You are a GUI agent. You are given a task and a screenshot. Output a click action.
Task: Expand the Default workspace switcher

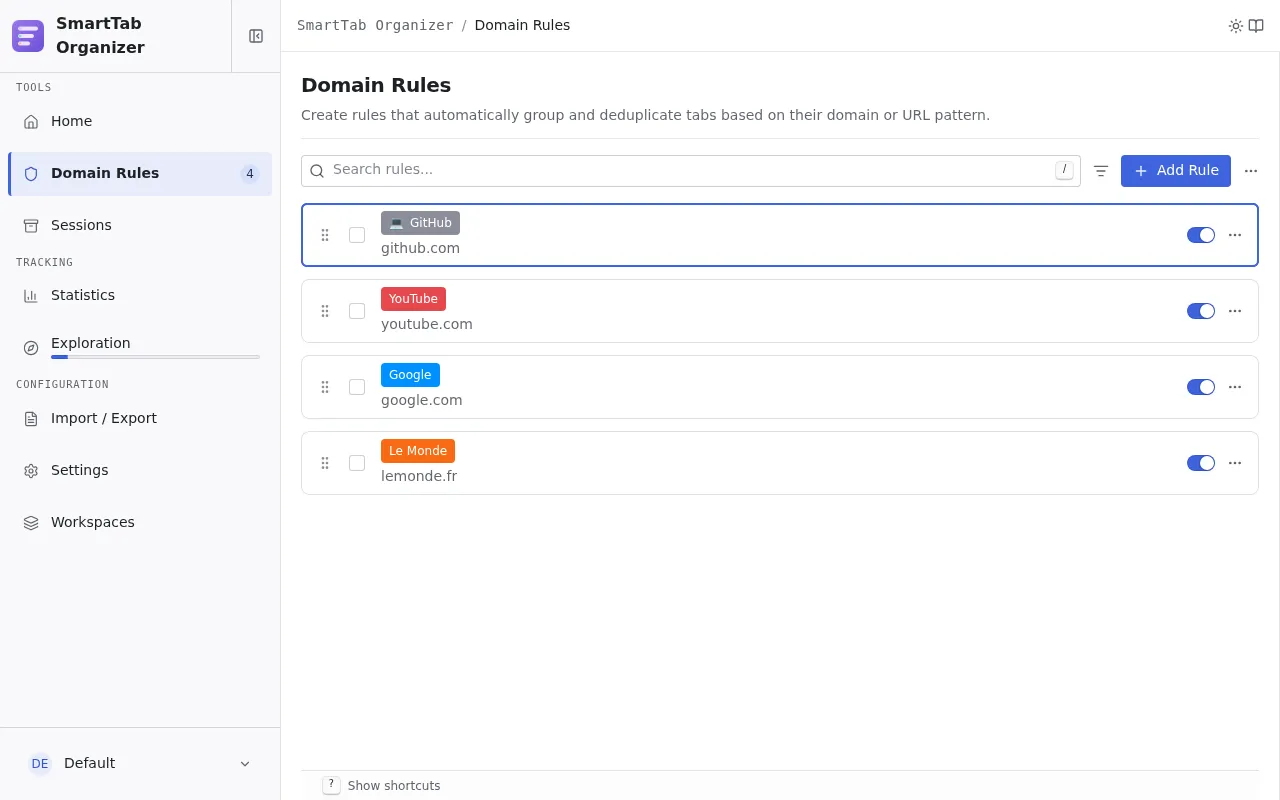[x=140, y=764]
